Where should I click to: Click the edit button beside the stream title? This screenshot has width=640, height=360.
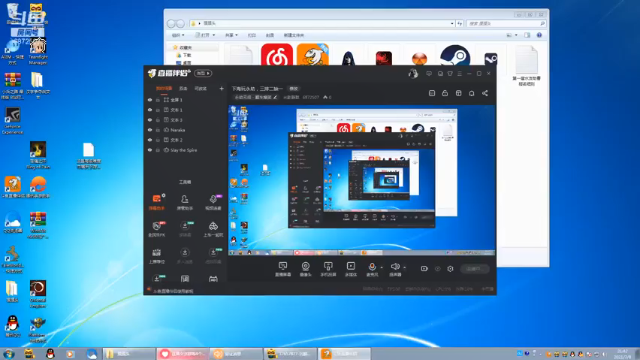click(293, 89)
